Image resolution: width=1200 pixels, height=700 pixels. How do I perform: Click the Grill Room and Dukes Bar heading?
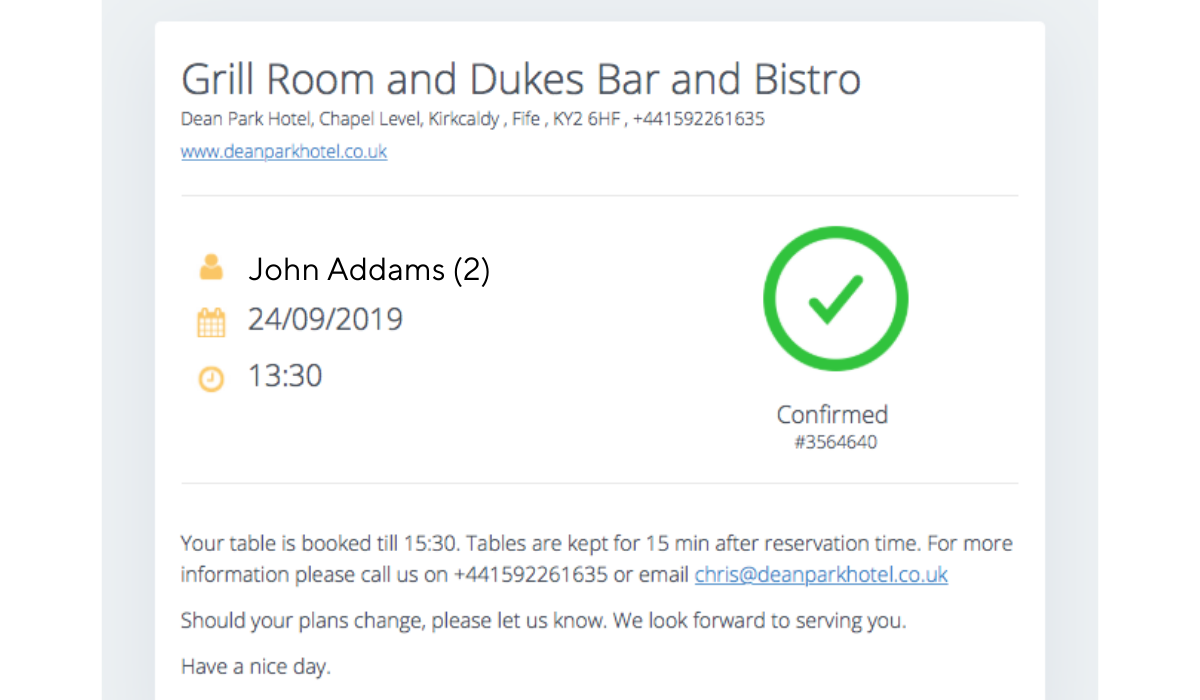pyautogui.click(x=521, y=79)
